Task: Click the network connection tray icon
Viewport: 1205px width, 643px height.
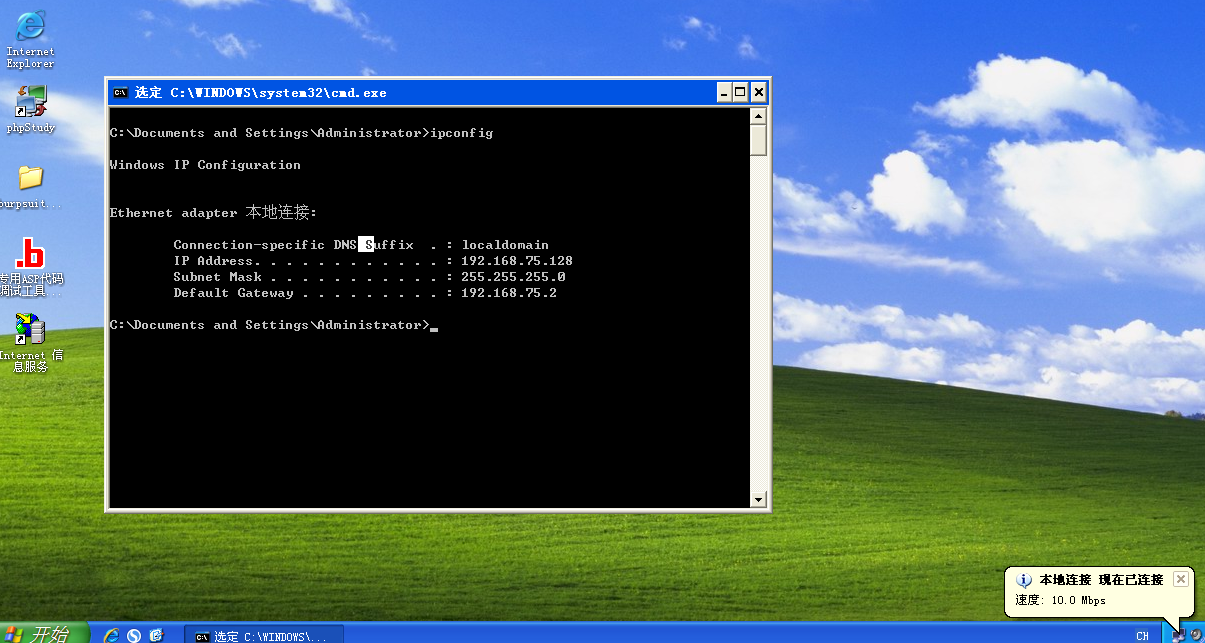Action: [1179, 635]
